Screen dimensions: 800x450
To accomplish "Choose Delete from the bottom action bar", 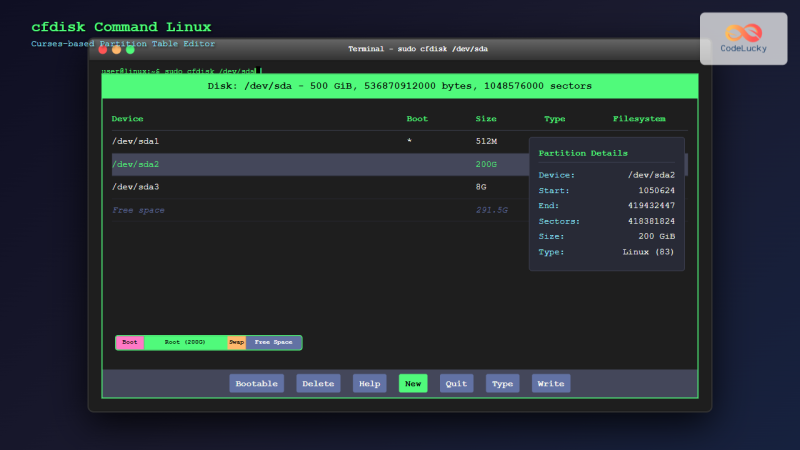I will 318,383.
